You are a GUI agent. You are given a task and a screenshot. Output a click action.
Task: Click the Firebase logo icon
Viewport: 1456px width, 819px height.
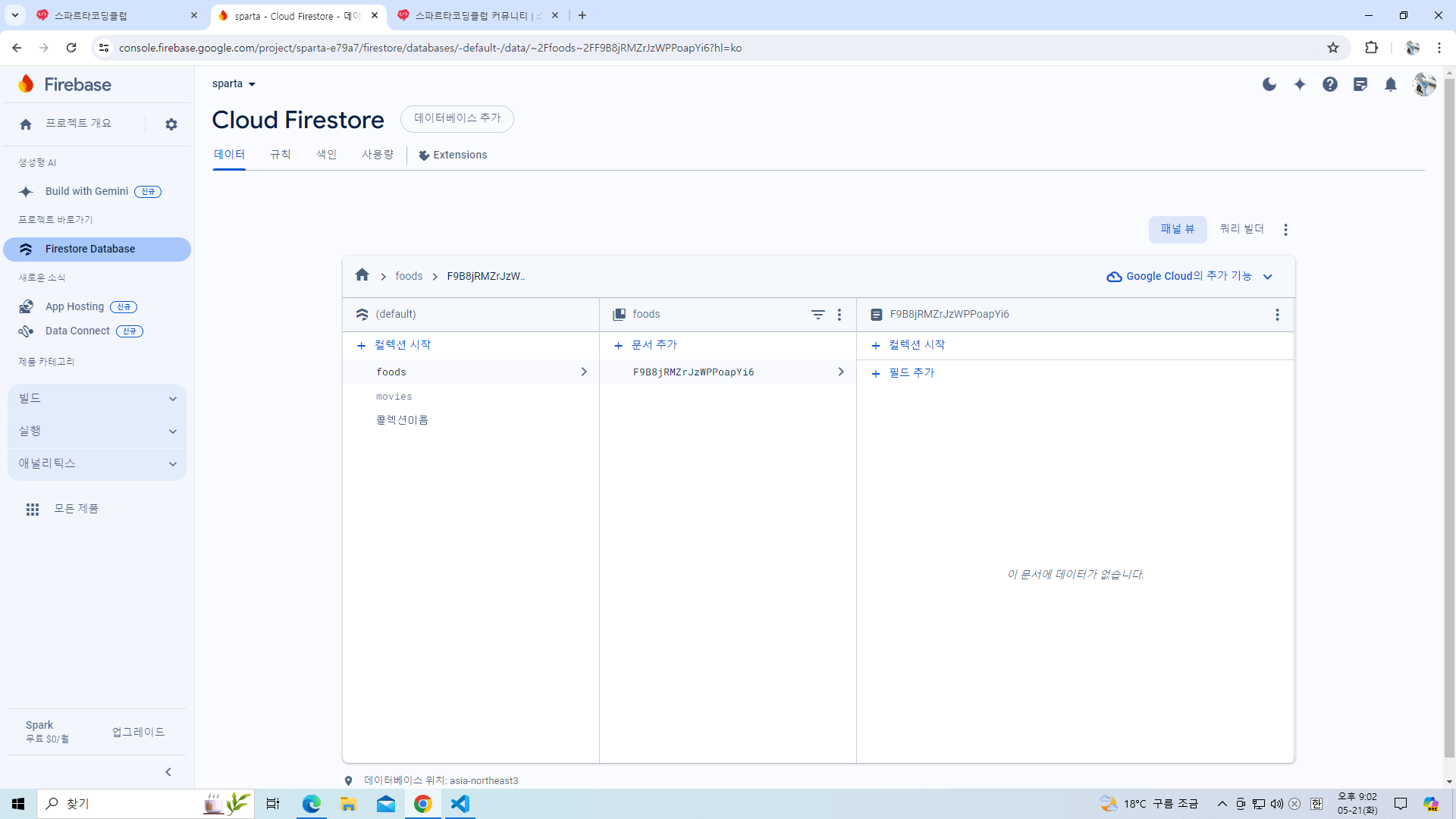[x=27, y=84]
